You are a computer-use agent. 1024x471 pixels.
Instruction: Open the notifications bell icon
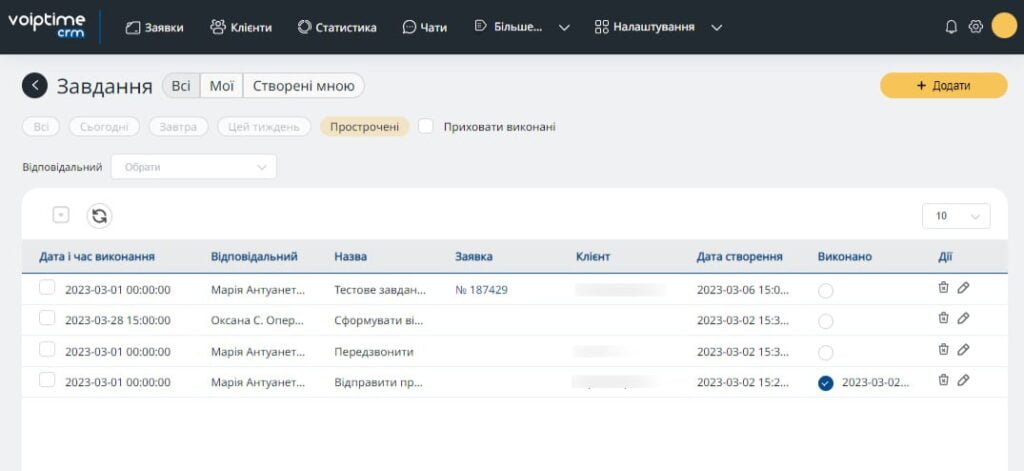[952, 27]
